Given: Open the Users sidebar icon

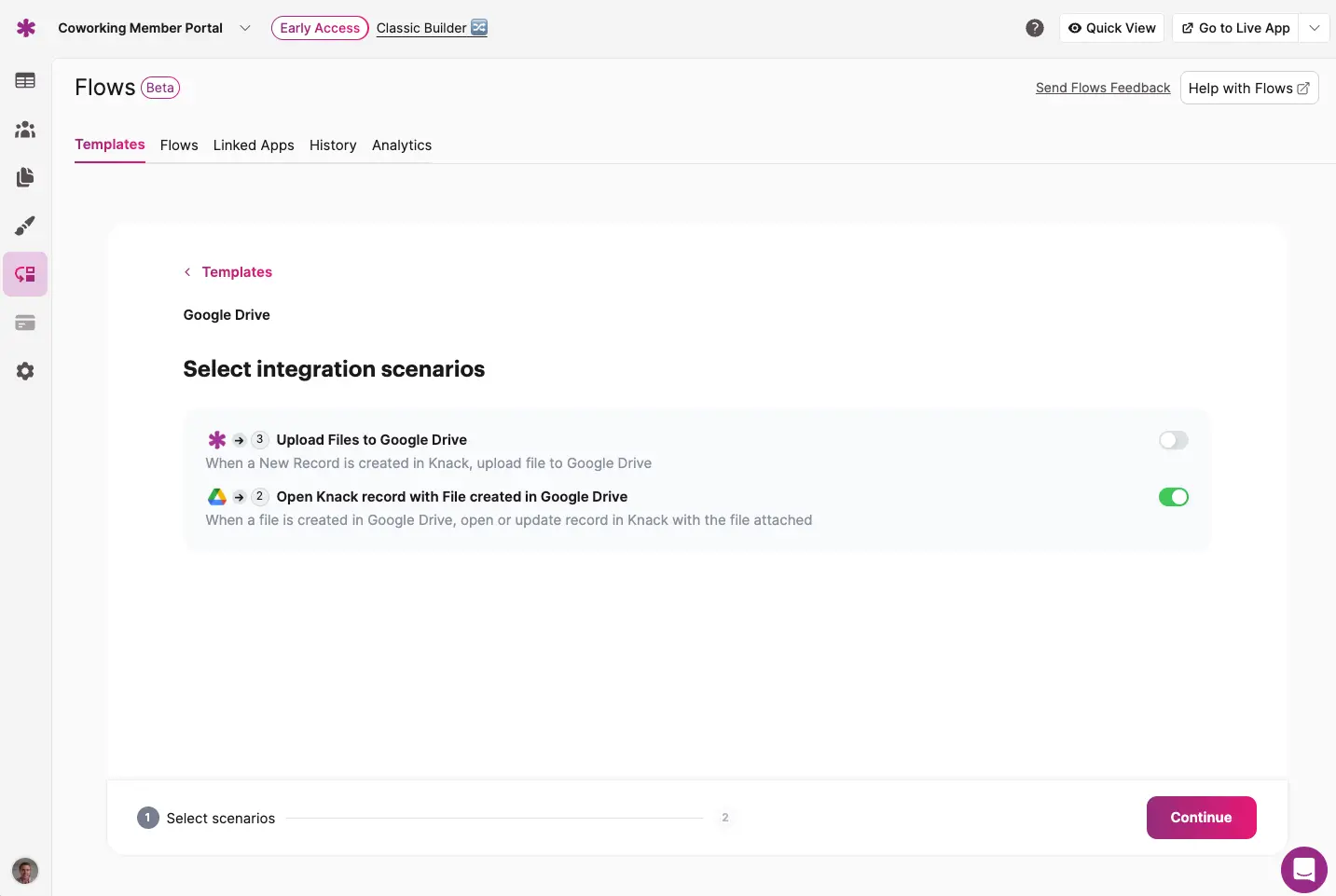Looking at the screenshot, I should 25,130.
